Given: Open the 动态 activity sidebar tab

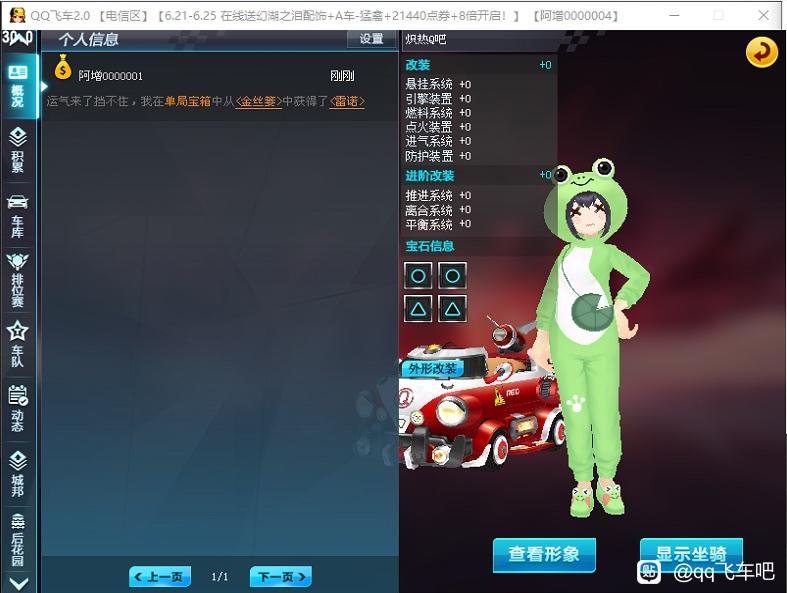Looking at the screenshot, I should [18, 408].
